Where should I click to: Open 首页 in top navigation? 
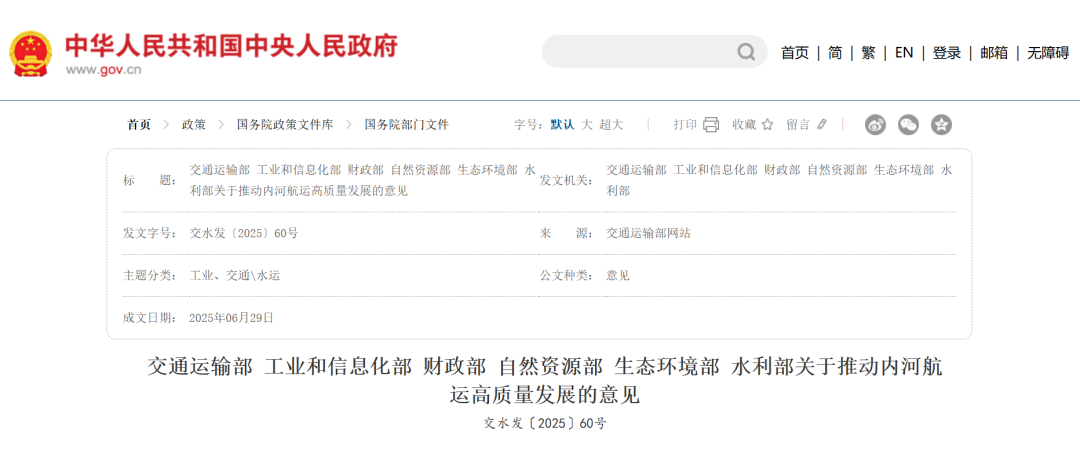pyautogui.click(x=794, y=53)
